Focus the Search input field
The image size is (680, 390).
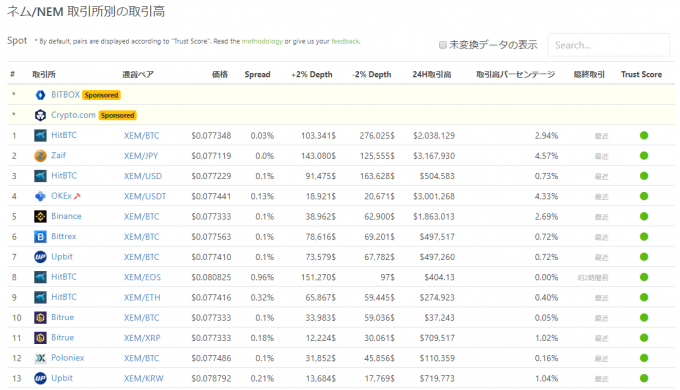click(x=609, y=45)
